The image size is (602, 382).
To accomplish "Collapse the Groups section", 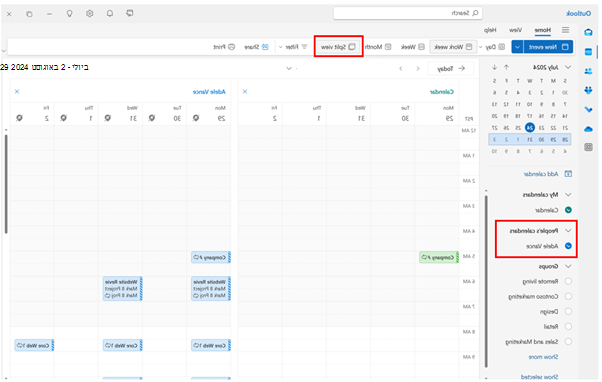I will (x=568, y=266).
